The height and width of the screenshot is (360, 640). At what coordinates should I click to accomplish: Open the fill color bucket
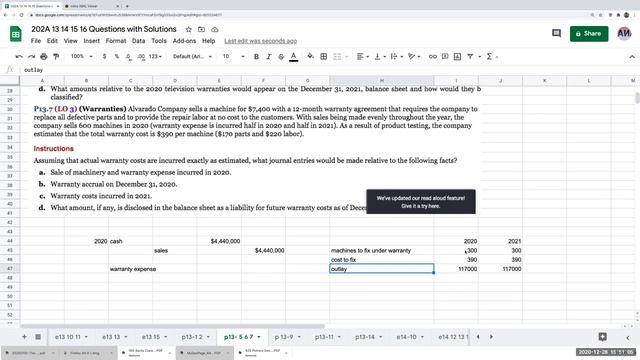(x=311, y=56)
